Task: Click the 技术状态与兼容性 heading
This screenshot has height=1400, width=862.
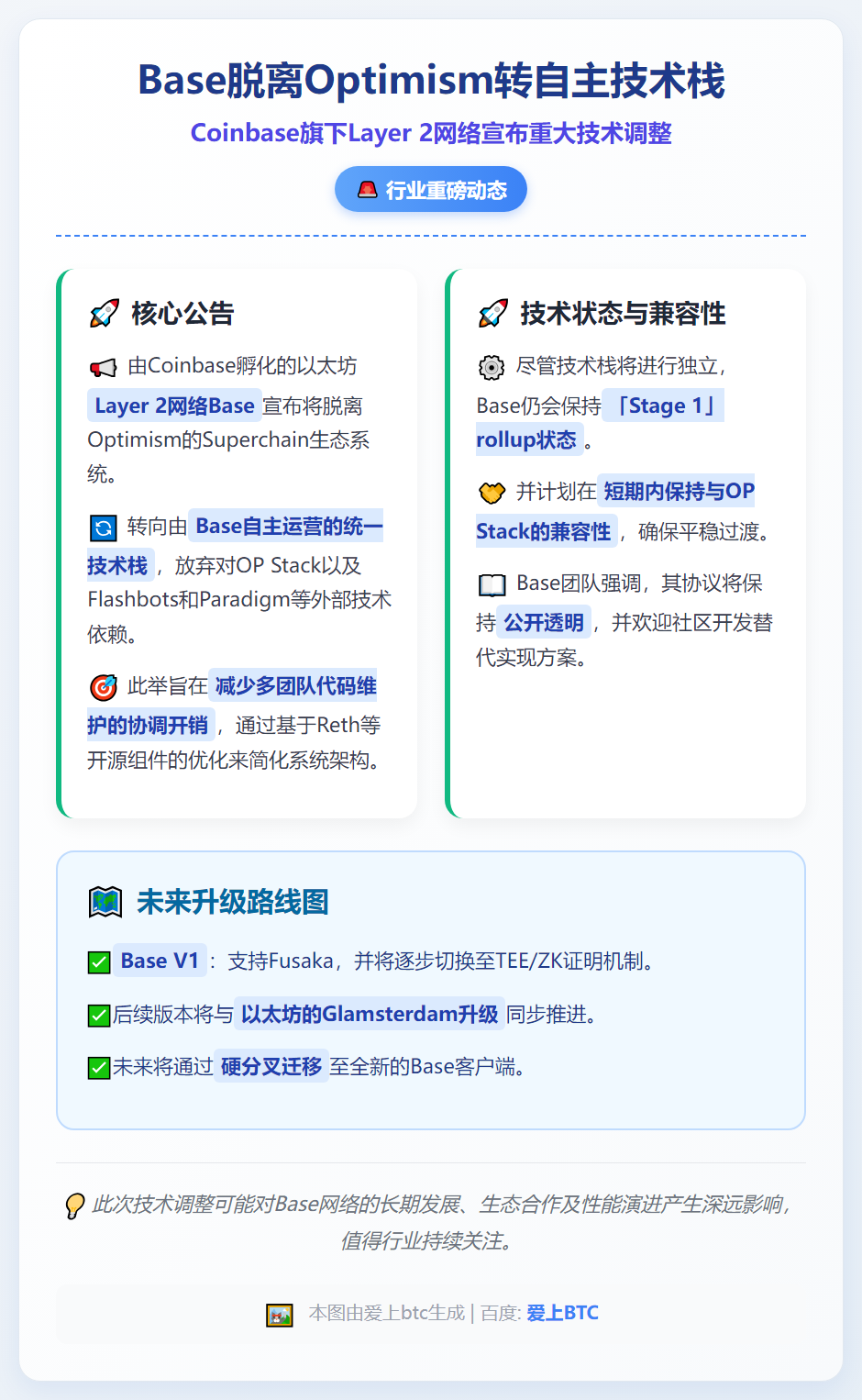Action: click(x=623, y=314)
